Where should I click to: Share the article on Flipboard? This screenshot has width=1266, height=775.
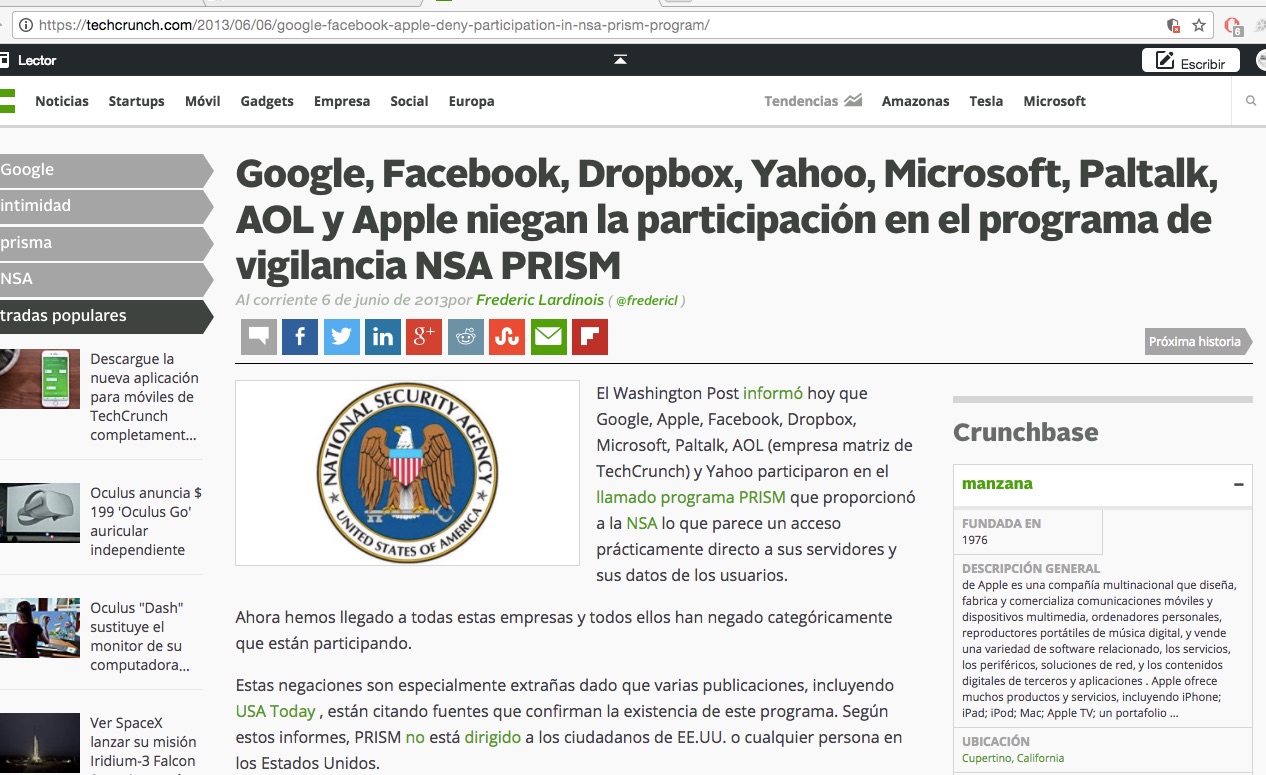[x=590, y=337]
